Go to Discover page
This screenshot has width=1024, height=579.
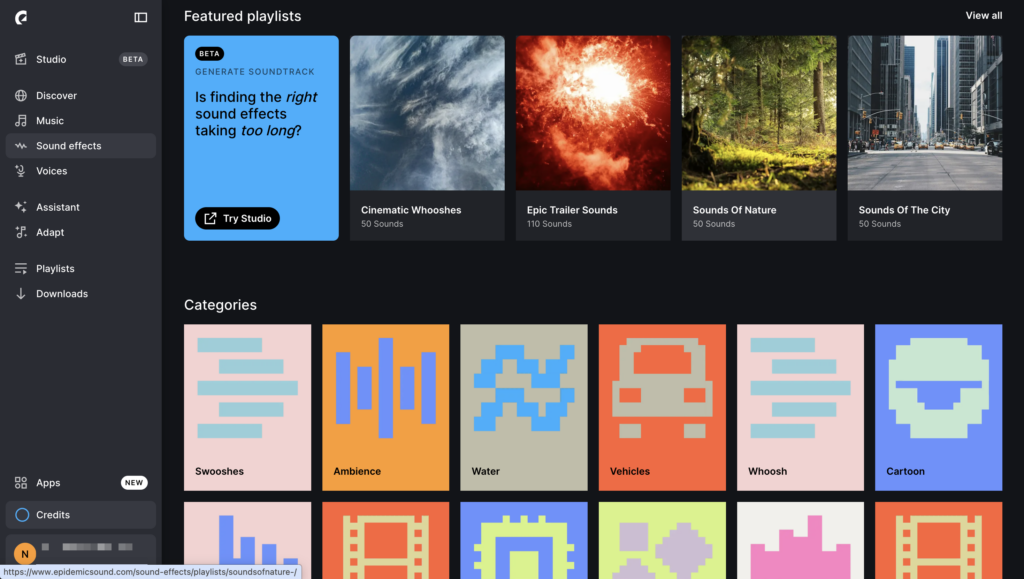[x=81, y=95]
